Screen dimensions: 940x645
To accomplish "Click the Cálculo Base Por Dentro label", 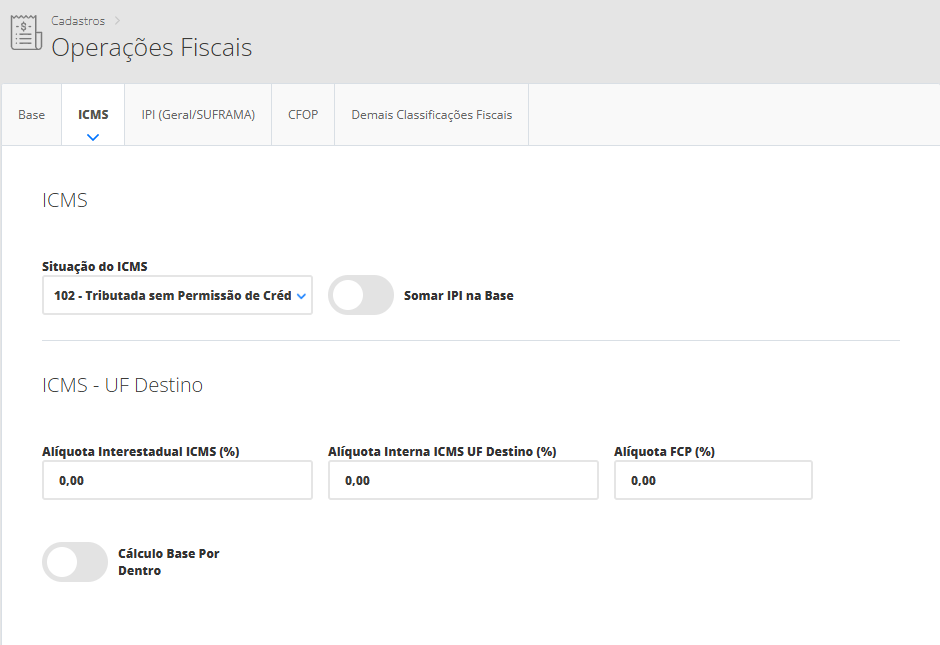I will (x=168, y=562).
